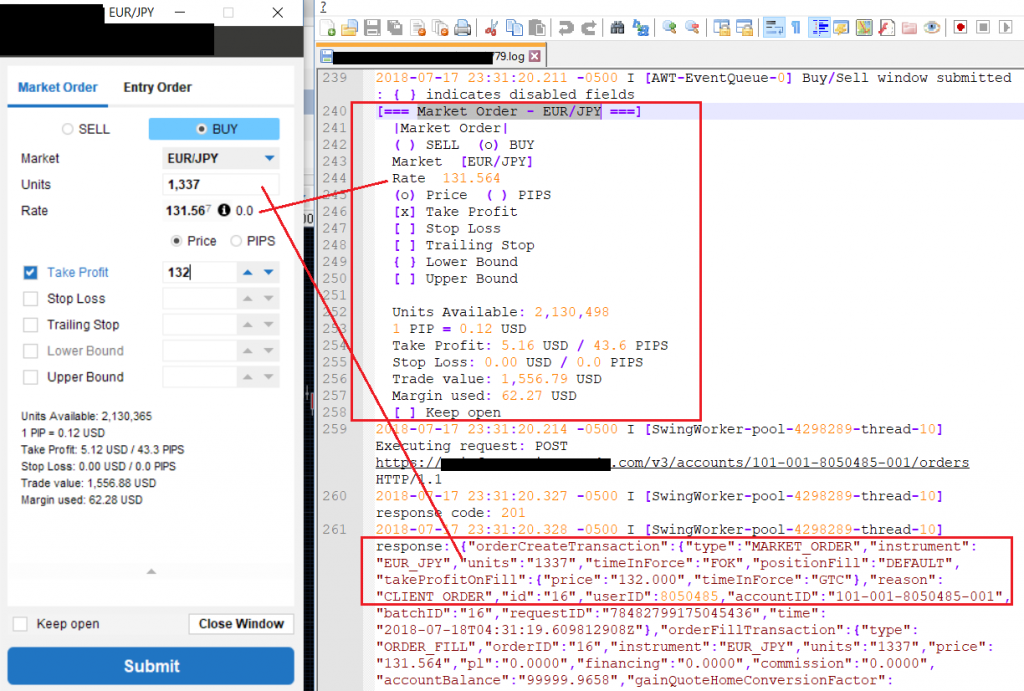
Task: Redo the last undone edit
Action: 588,27
